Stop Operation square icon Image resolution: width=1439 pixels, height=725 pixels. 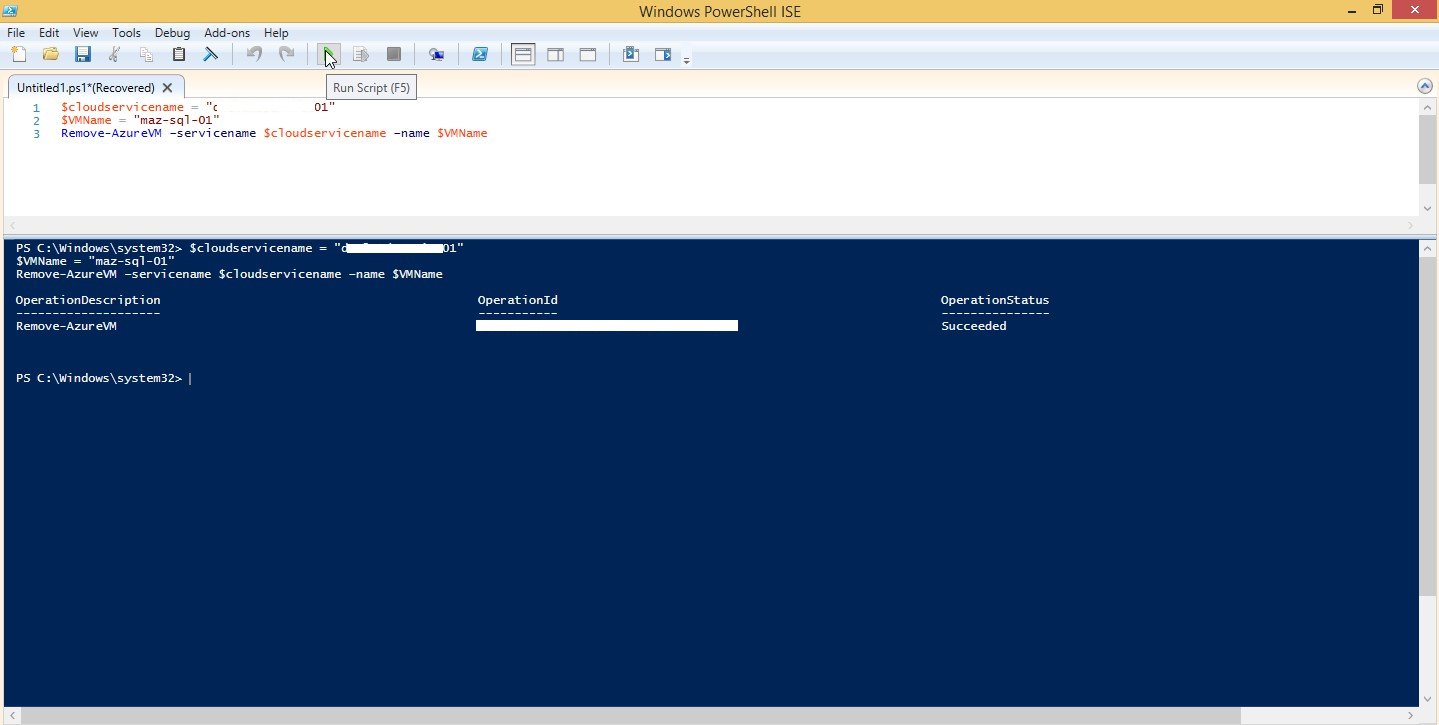point(393,54)
